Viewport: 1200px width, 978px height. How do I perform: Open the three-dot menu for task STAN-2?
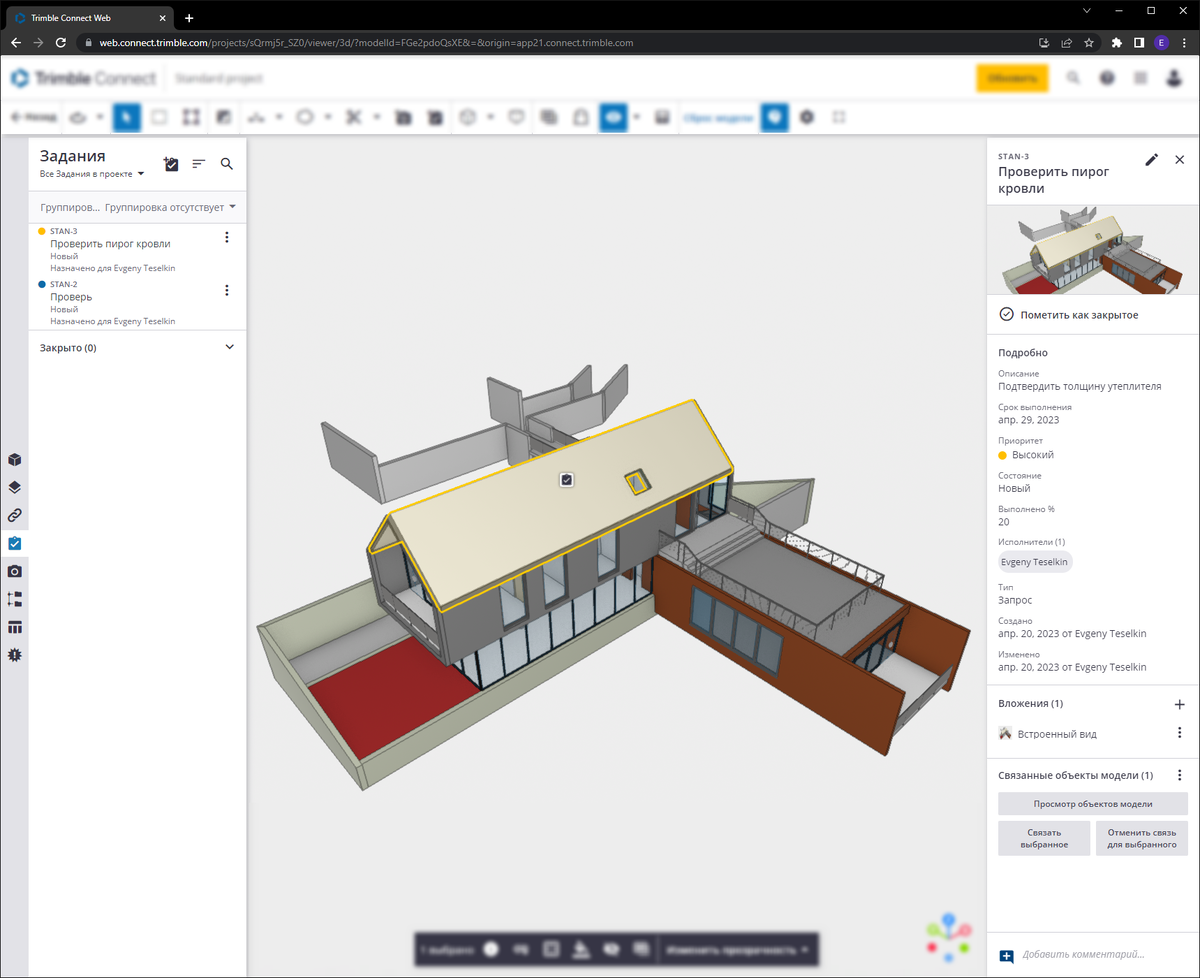click(227, 290)
